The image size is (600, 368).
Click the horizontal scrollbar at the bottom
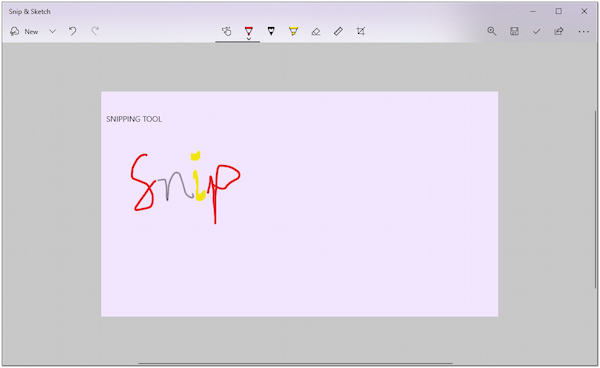tap(295, 363)
